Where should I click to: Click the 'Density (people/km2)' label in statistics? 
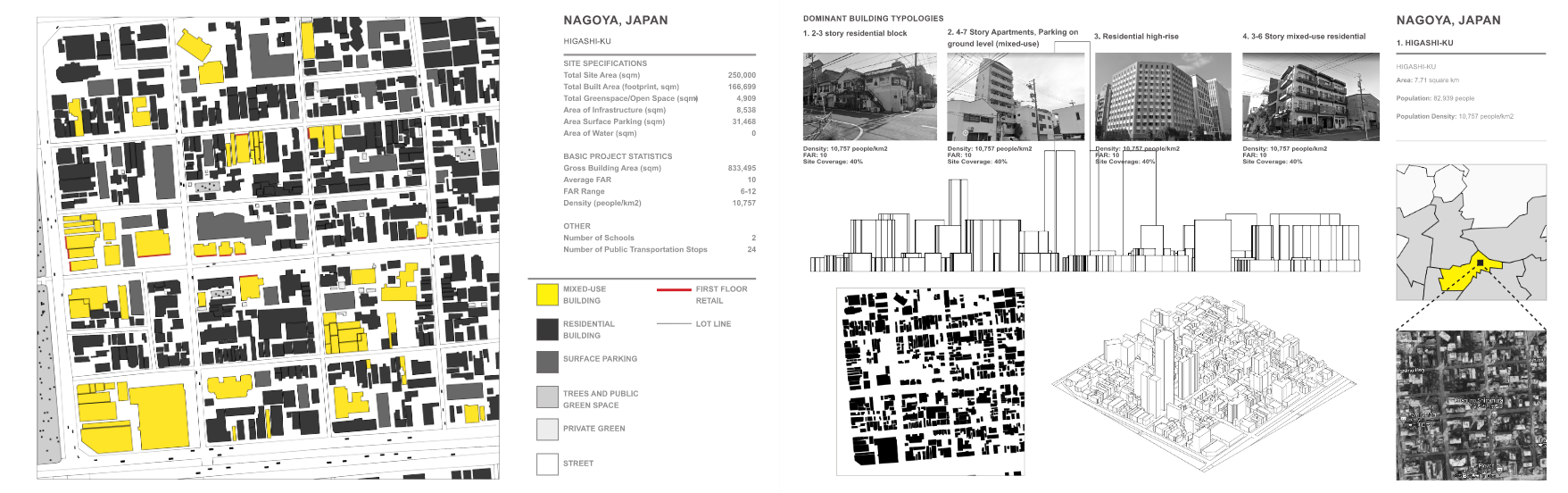coord(602,203)
